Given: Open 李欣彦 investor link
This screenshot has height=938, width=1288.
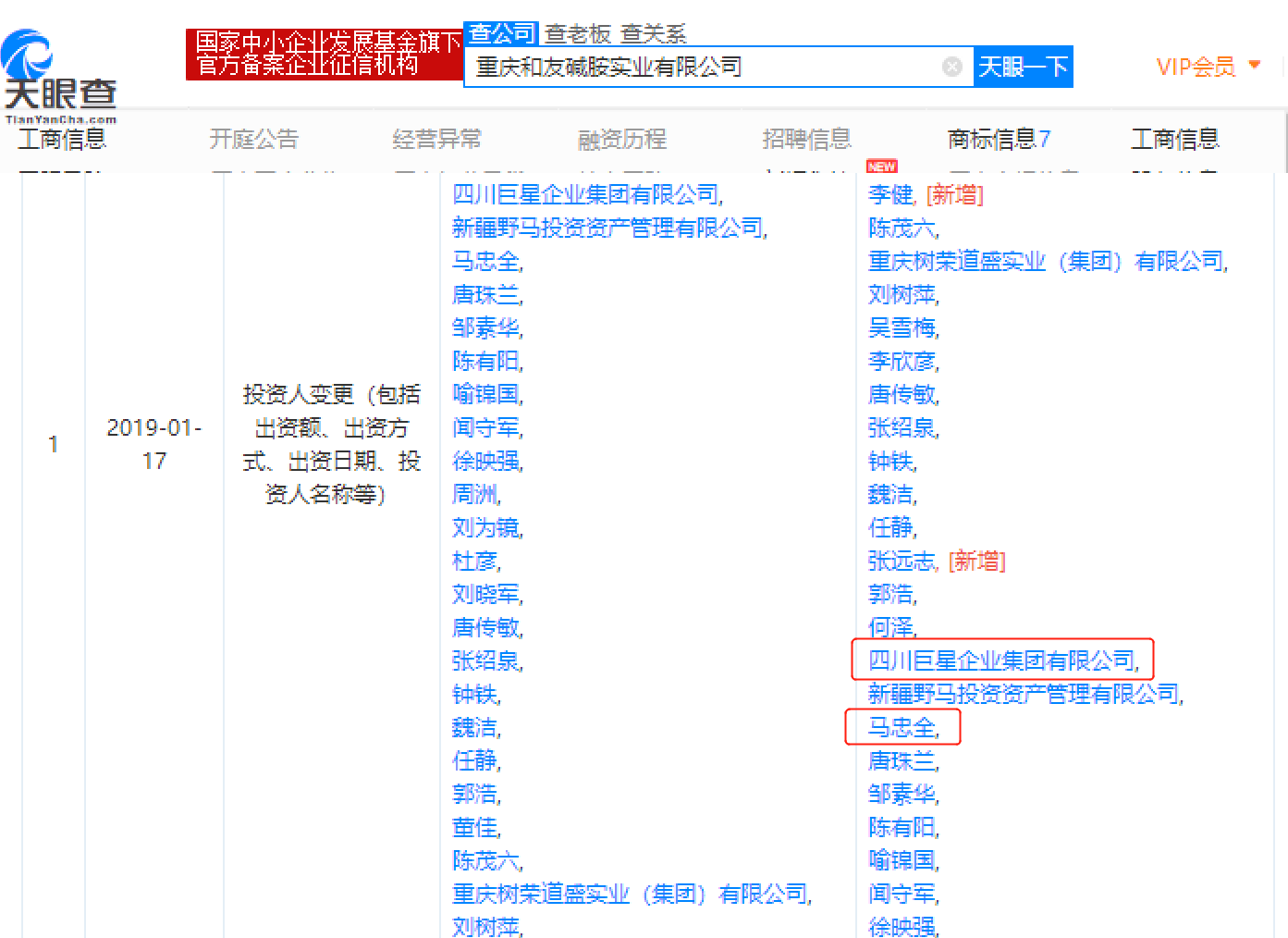Looking at the screenshot, I should pos(902,361).
